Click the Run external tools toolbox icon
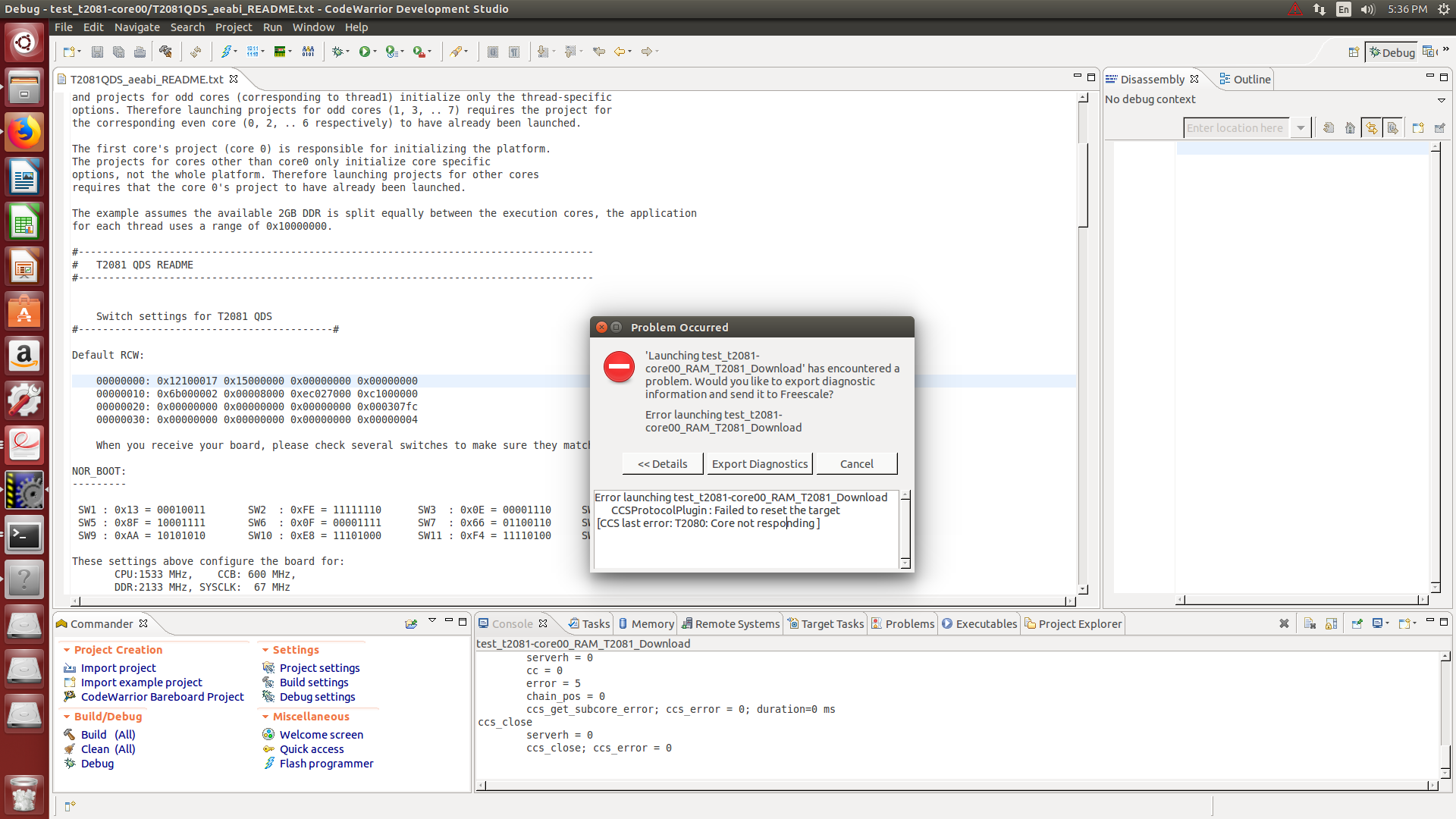The width and height of the screenshot is (1456, 819). click(x=419, y=52)
